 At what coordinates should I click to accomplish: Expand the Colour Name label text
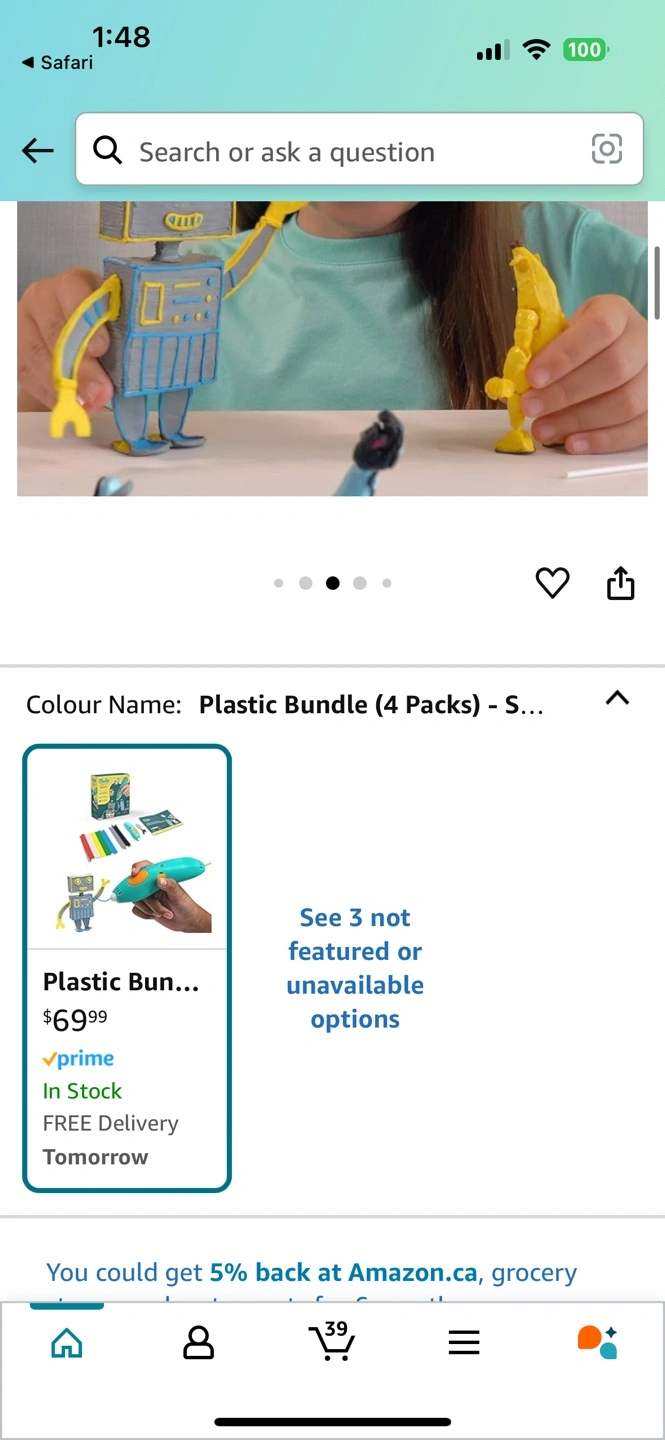pos(104,705)
